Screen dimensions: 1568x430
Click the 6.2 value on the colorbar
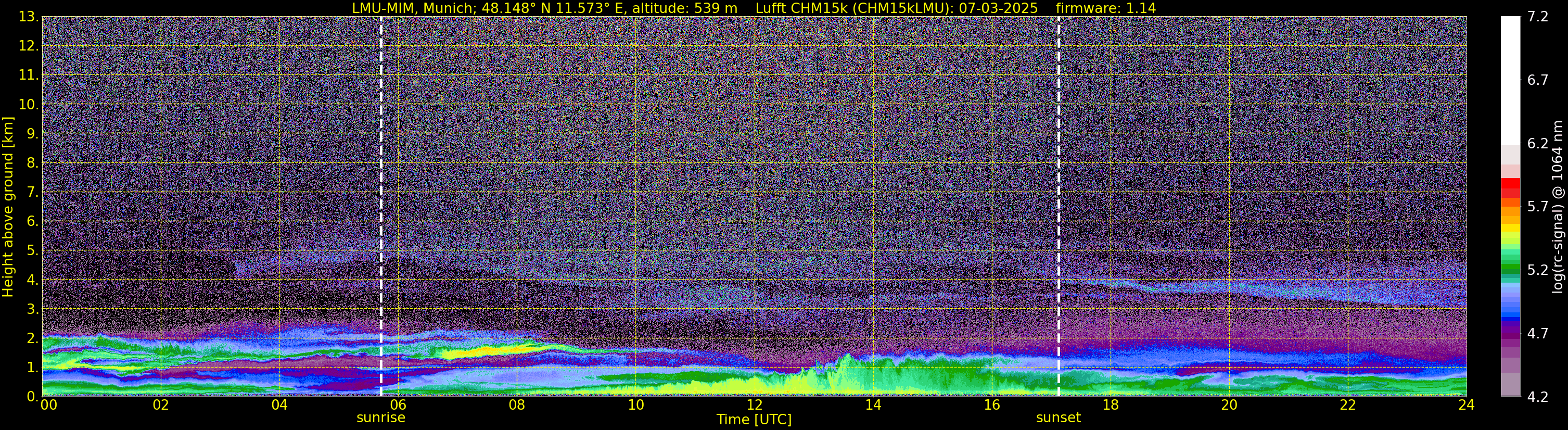tap(1538, 143)
